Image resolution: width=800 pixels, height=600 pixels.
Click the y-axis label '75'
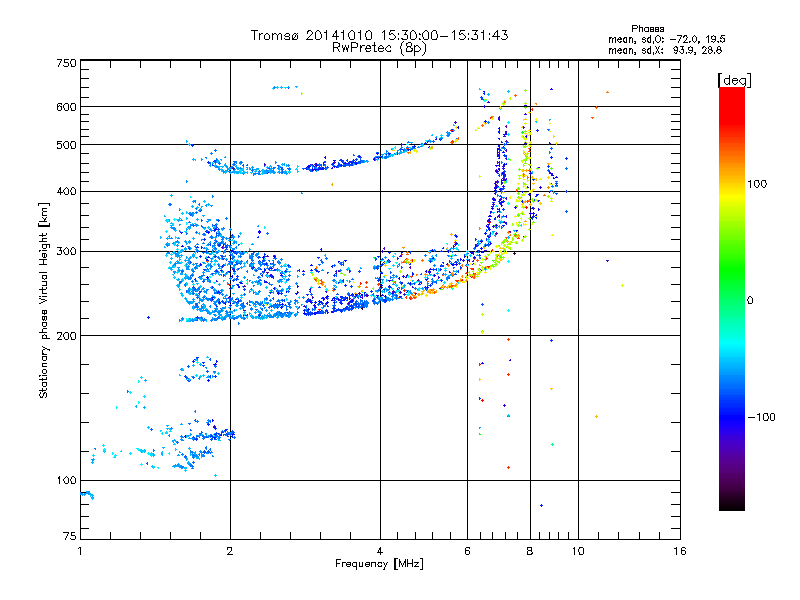[70, 536]
